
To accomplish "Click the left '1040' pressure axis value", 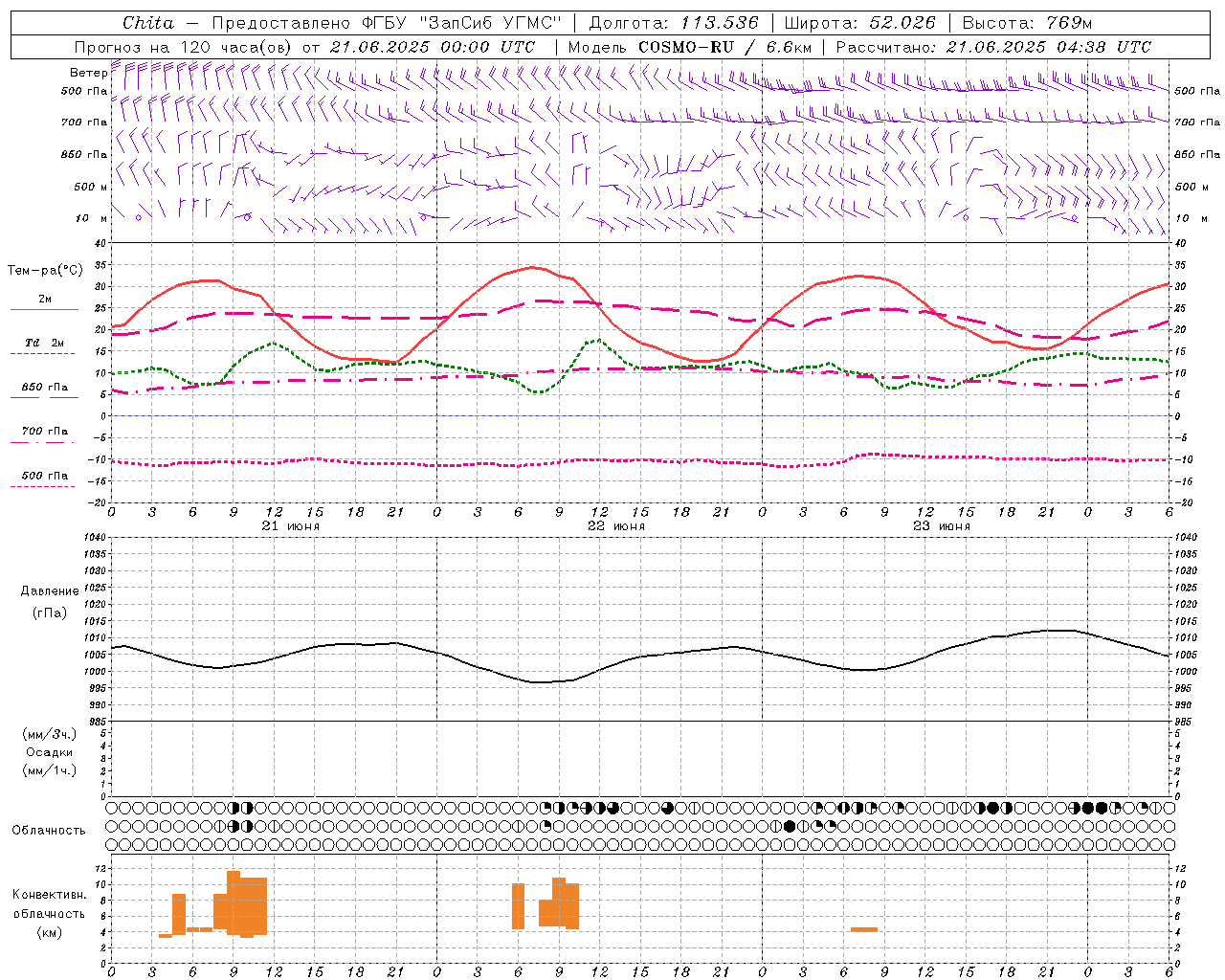I will click(x=96, y=538).
